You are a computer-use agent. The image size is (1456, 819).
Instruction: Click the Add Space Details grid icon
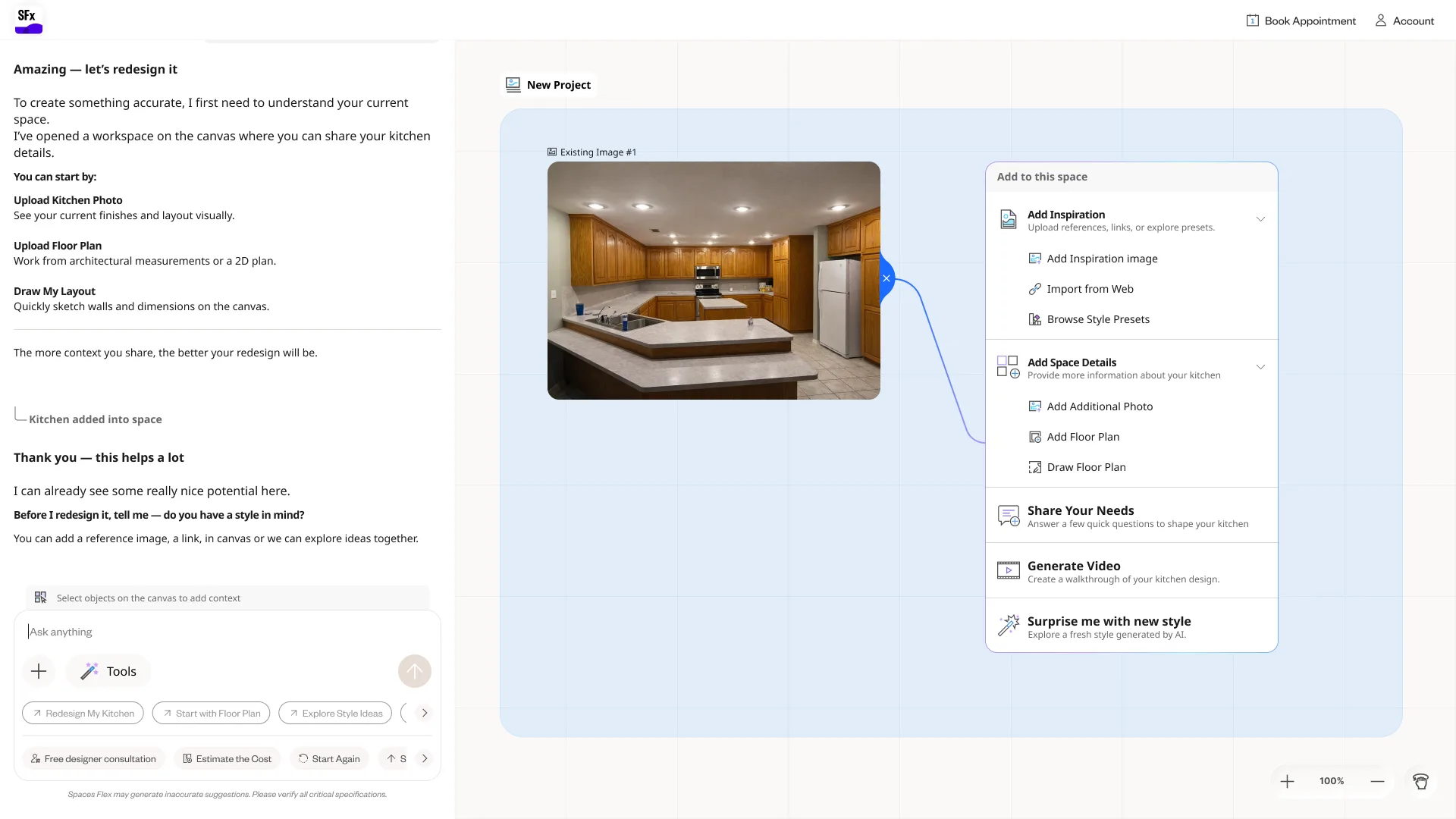pos(1008,367)
